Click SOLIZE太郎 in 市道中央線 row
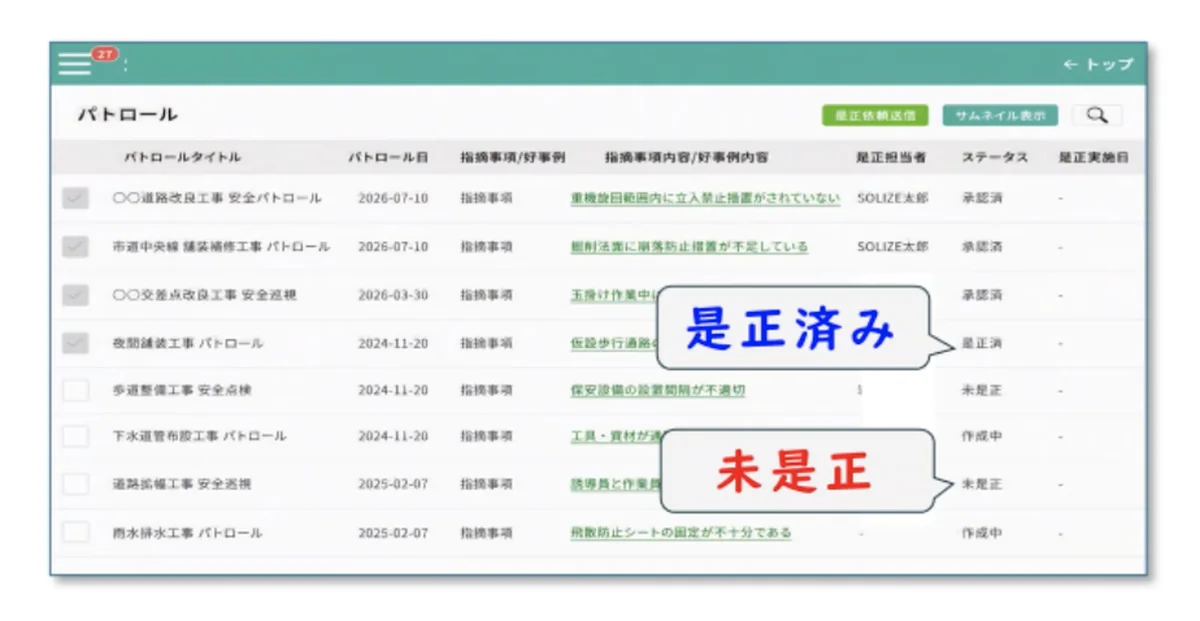This screenshot has height=621, width=1200. 893,247
